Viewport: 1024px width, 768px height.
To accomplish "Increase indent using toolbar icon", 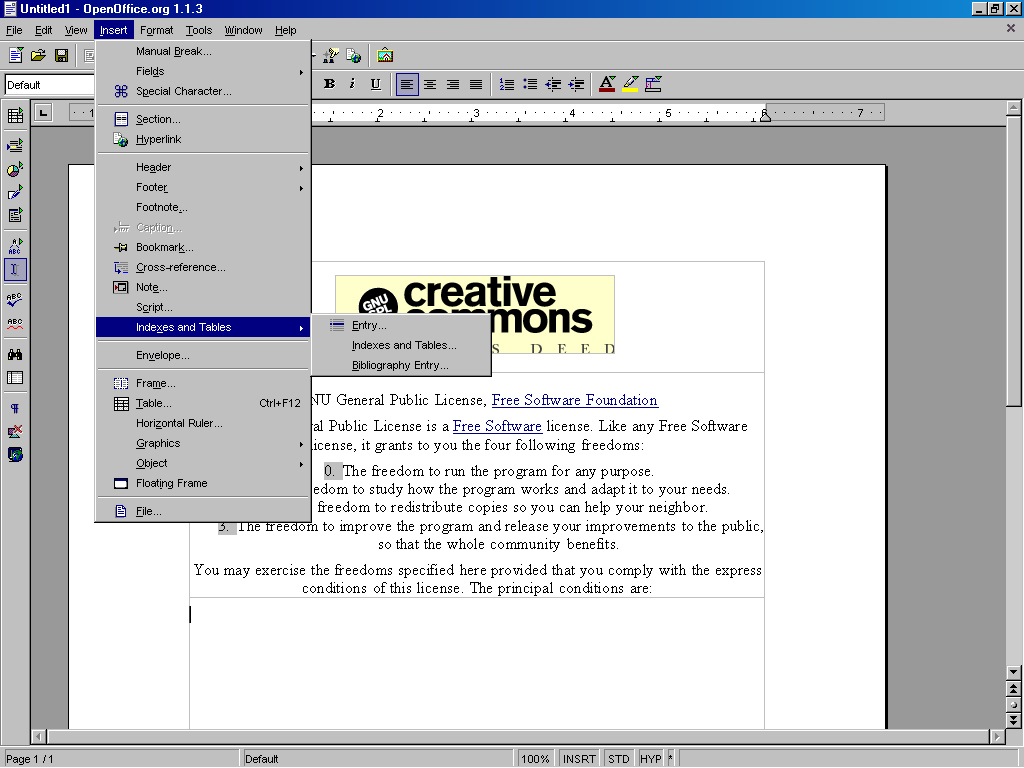I will click(576, 85).
